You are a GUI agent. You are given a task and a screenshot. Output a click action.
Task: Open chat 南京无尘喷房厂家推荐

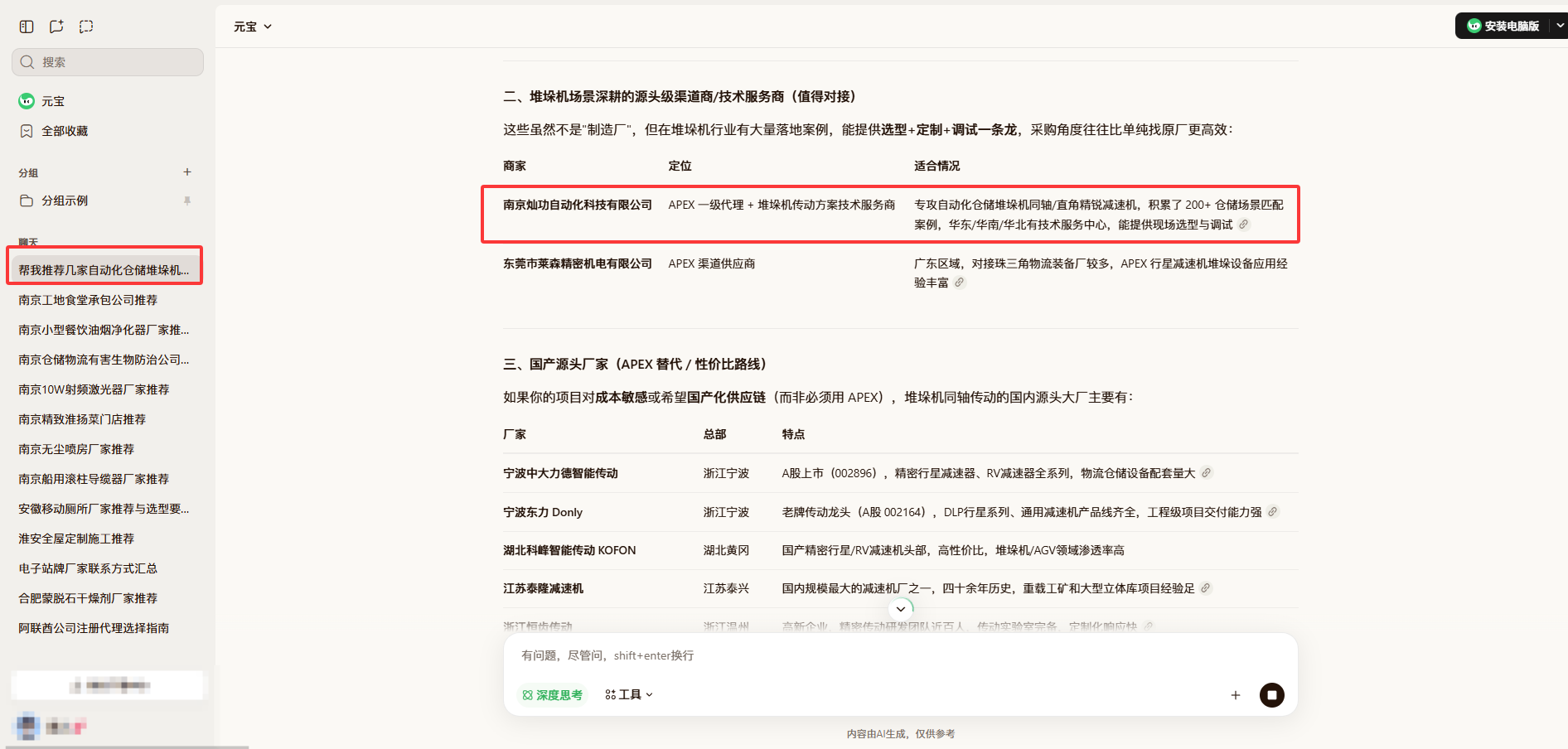[76, 449]
